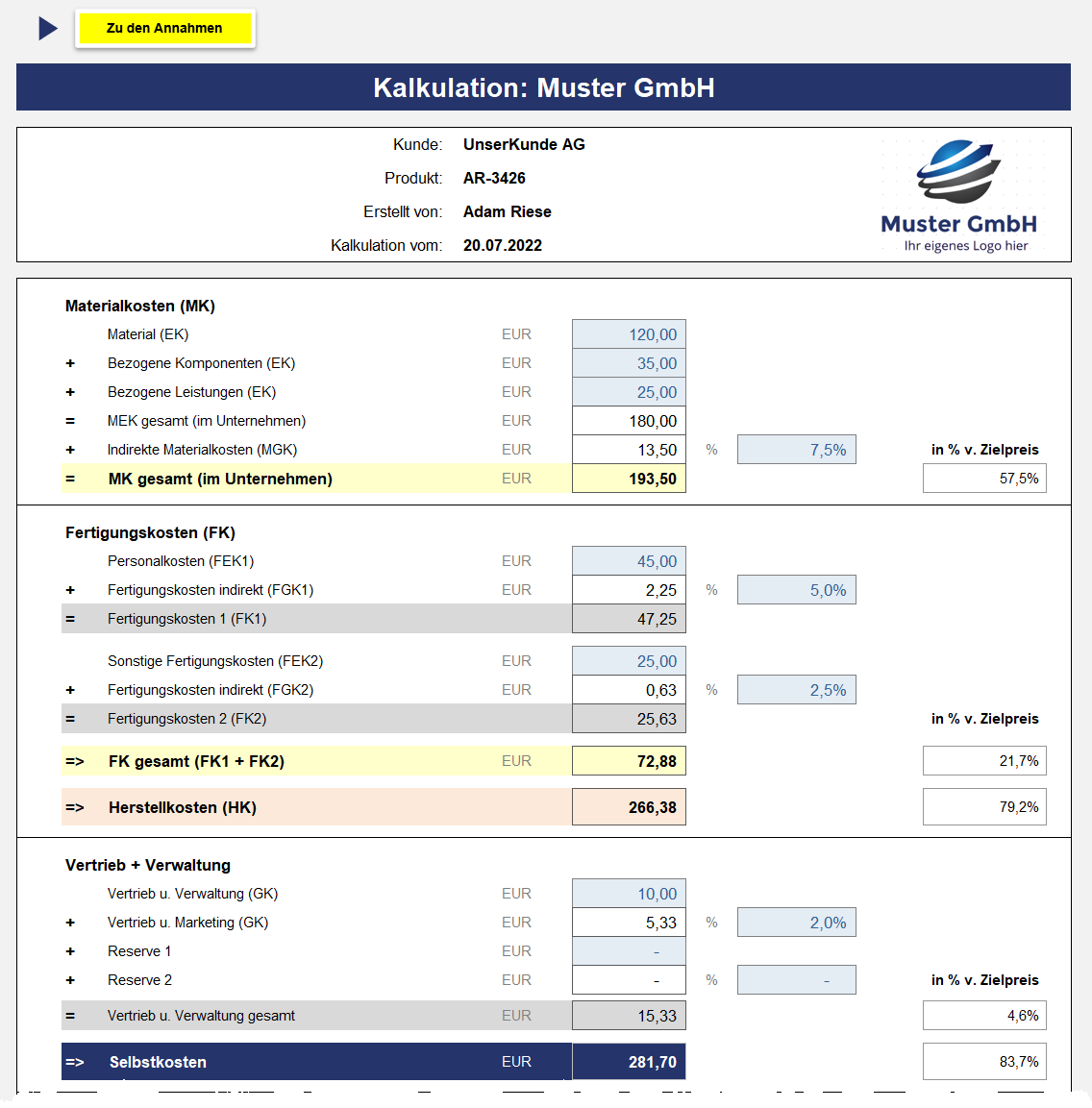Select the Material (EK) value 120,00
1092x1108 pixels.
click(629, 334)
